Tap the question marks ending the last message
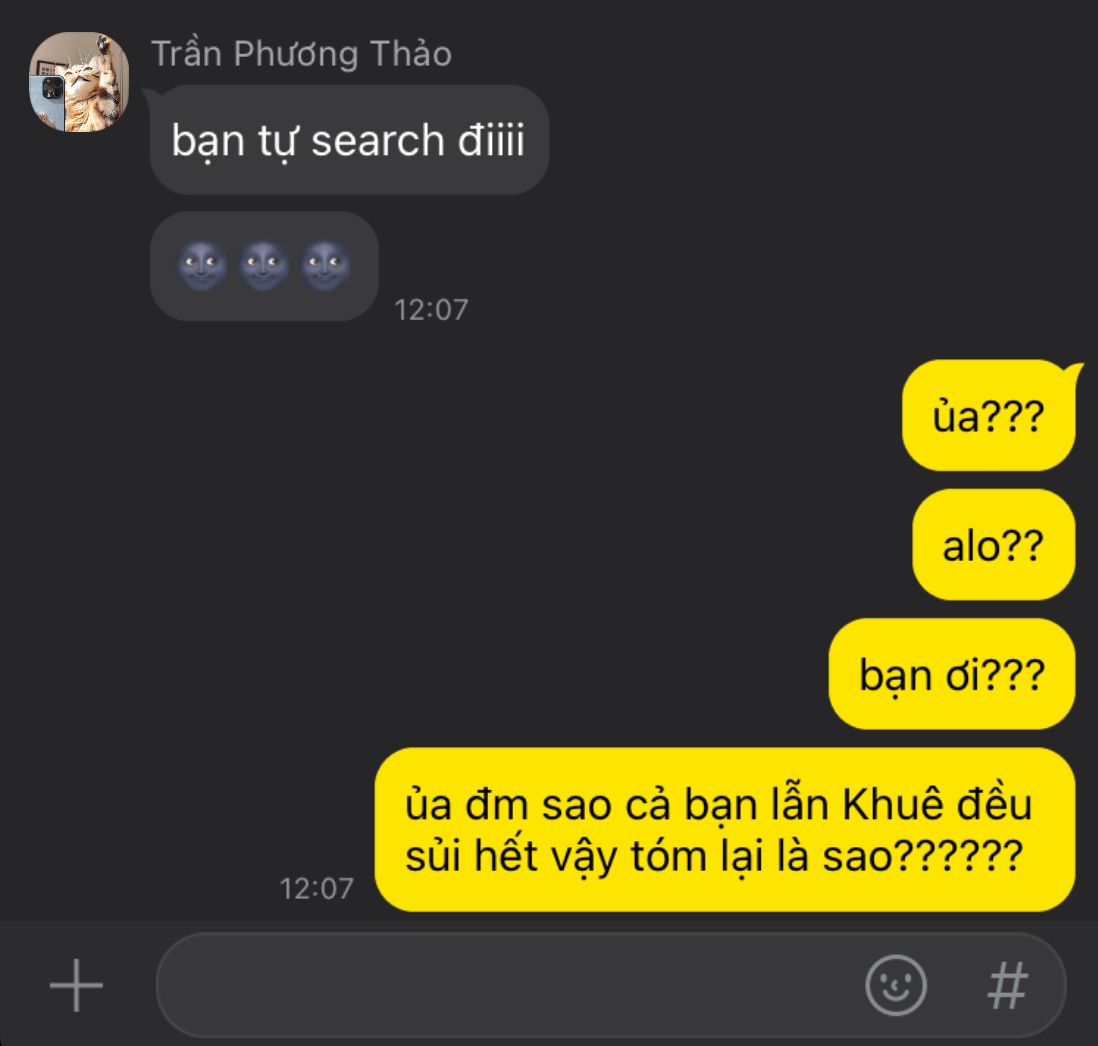Screen dimensions: 1098x1046 point(959,855)
